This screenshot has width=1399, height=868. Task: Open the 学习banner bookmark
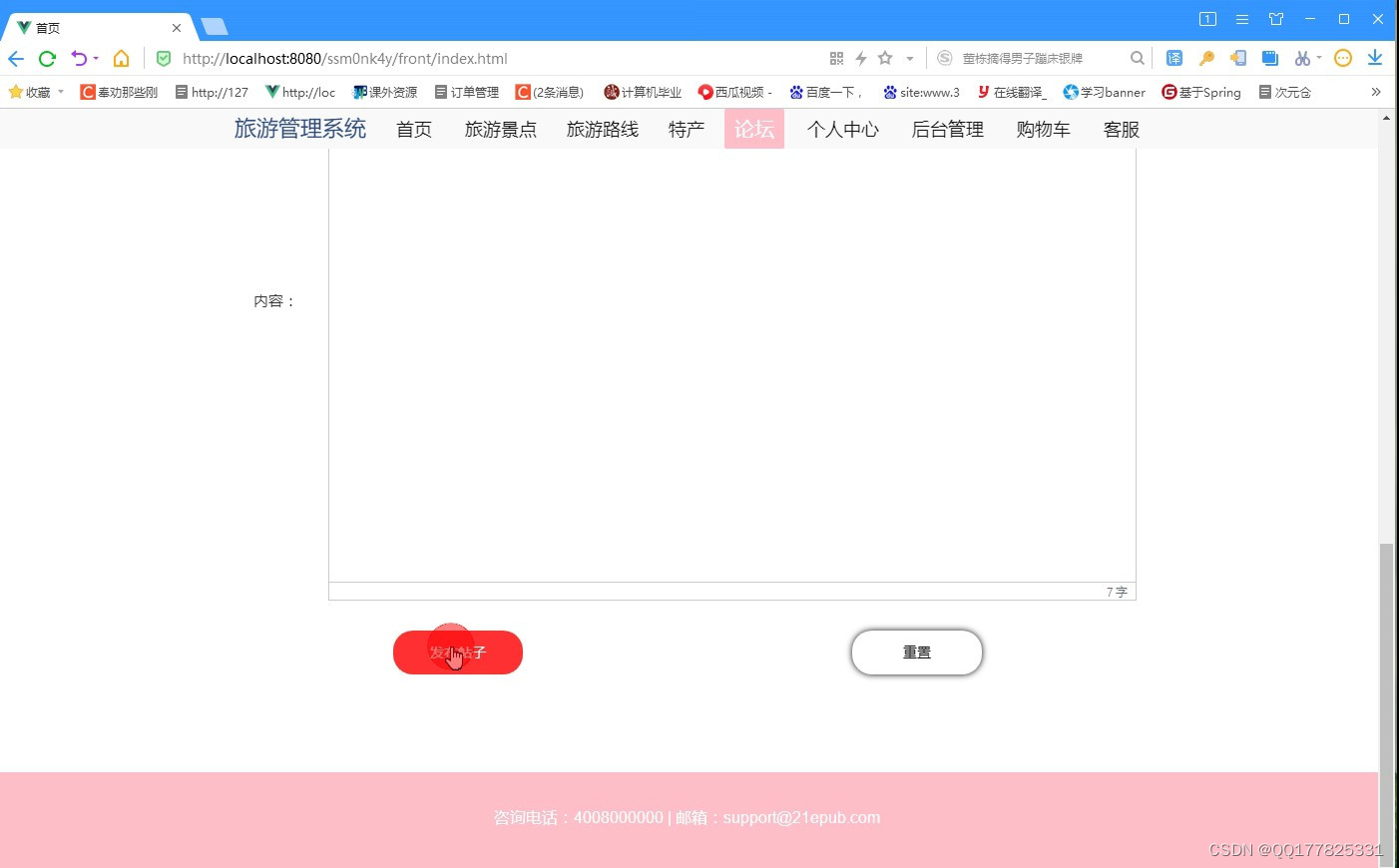tap(1105, 92)
